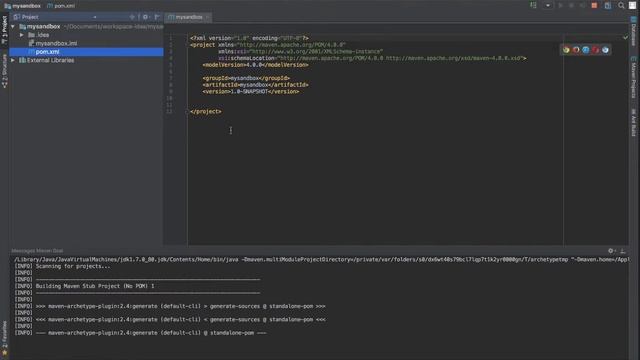Click the Messages Maven Goal panel title
Viewport: 640px width, 360px height.
click(x=37, y=251)
